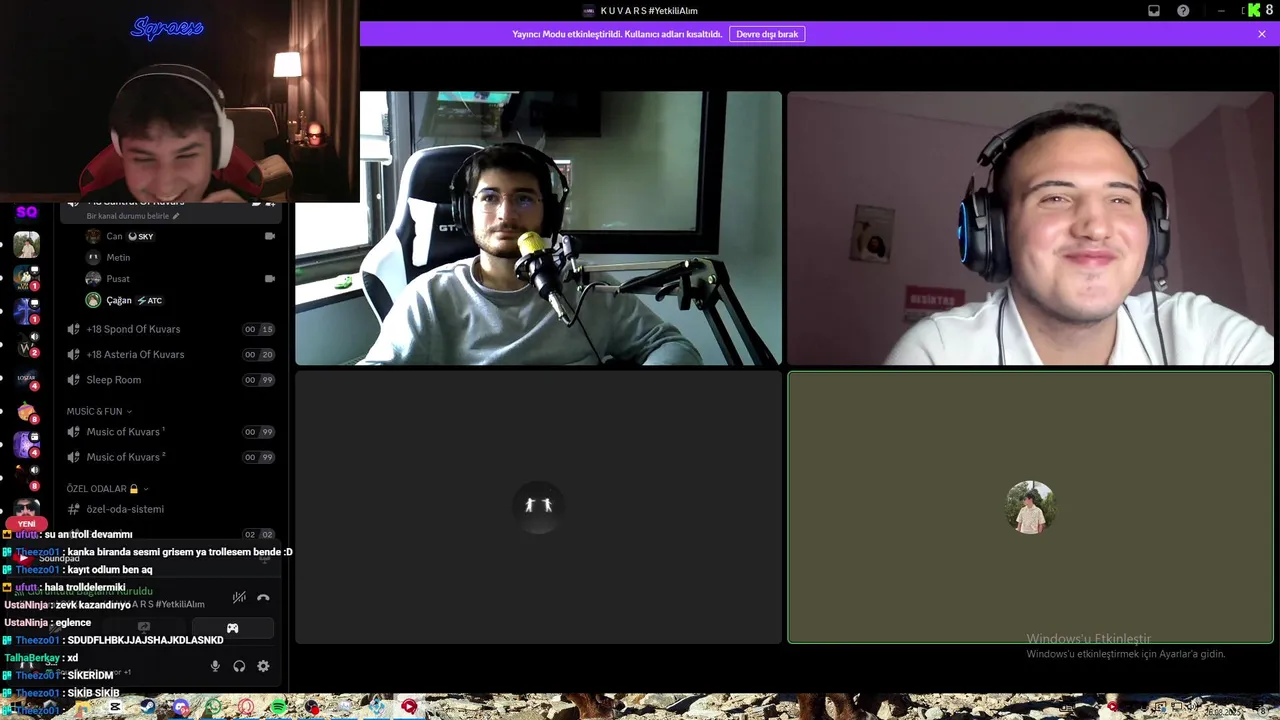Select the webcam tile of smiling man in headset
The width and height of the screenshot is (1280, 720).
tap(1030, 228)
